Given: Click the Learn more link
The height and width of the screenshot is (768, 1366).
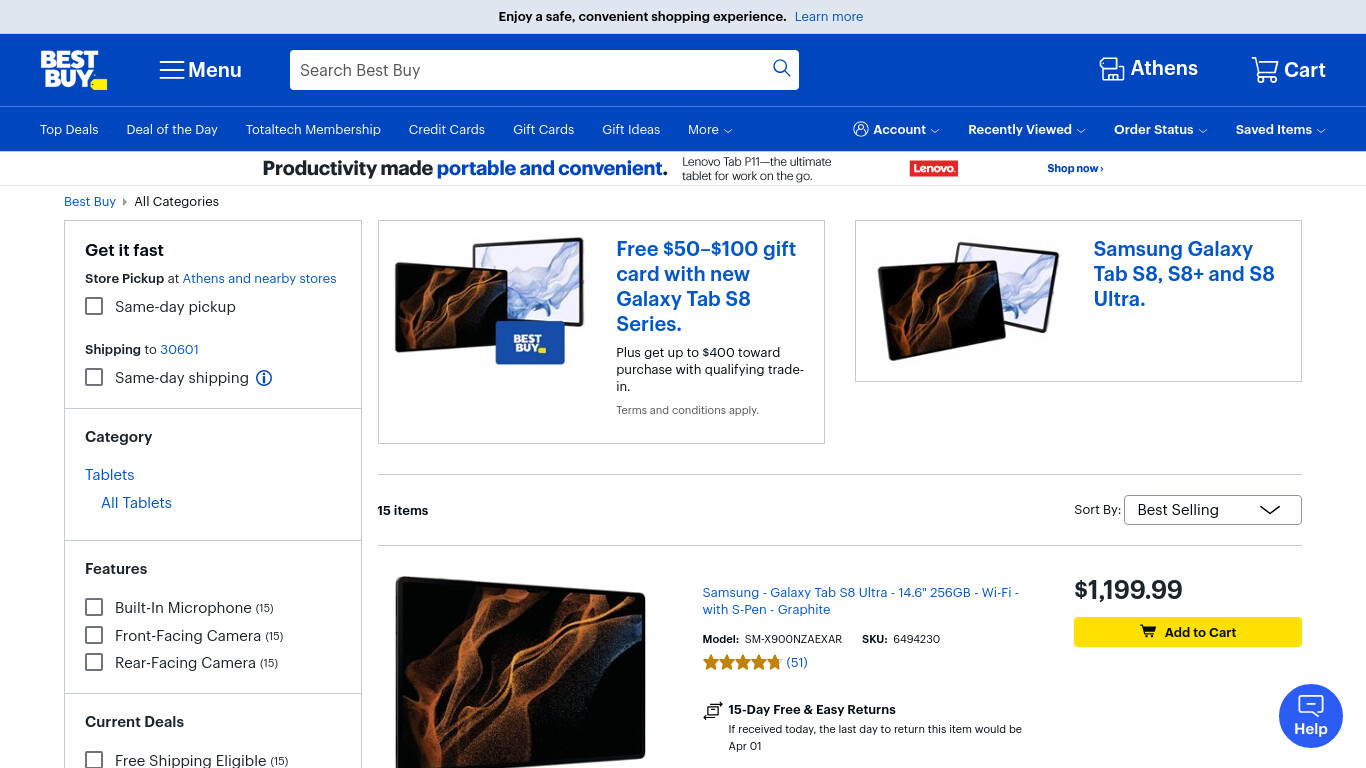Looking at the screenshot, I should point(829,17).
